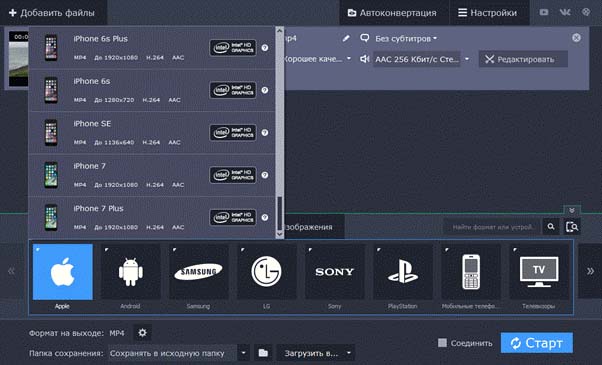Choose the Android device category
This screenshot has width=602, height=365.
tap(131, 272)
